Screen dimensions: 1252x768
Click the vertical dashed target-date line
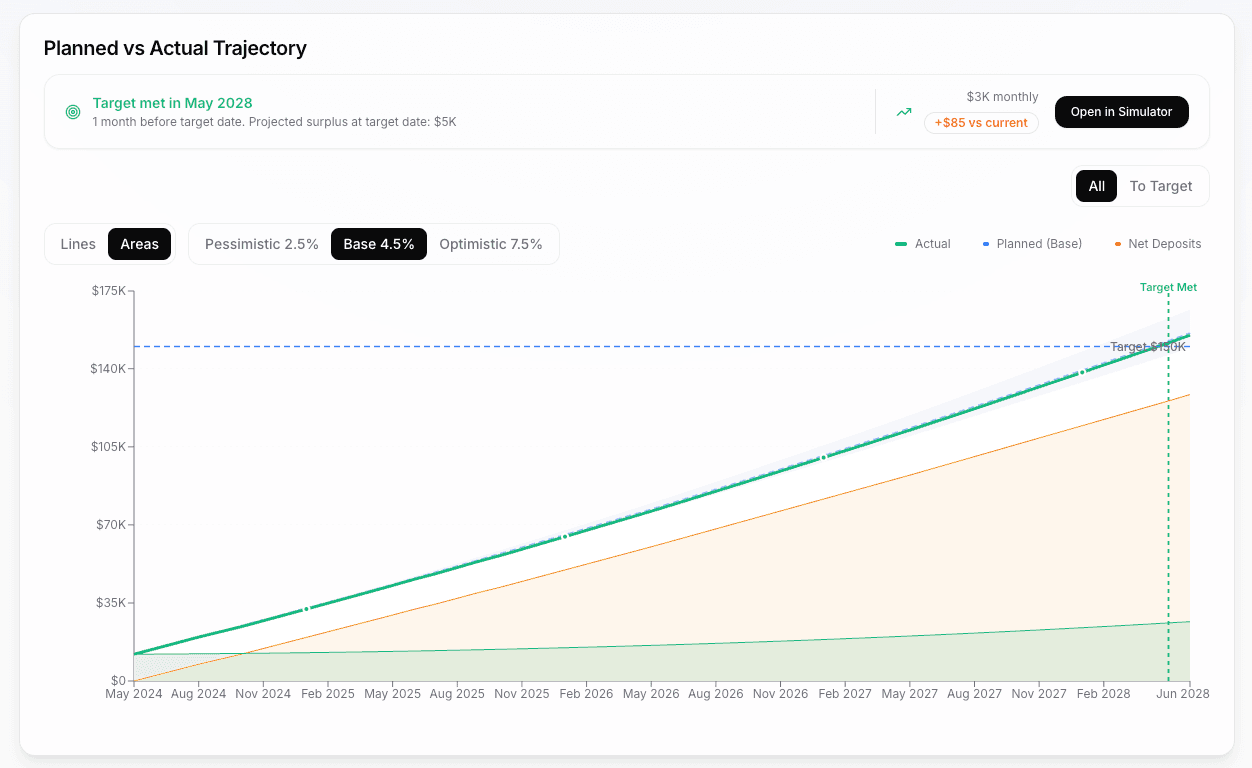tap(1168, 500)
